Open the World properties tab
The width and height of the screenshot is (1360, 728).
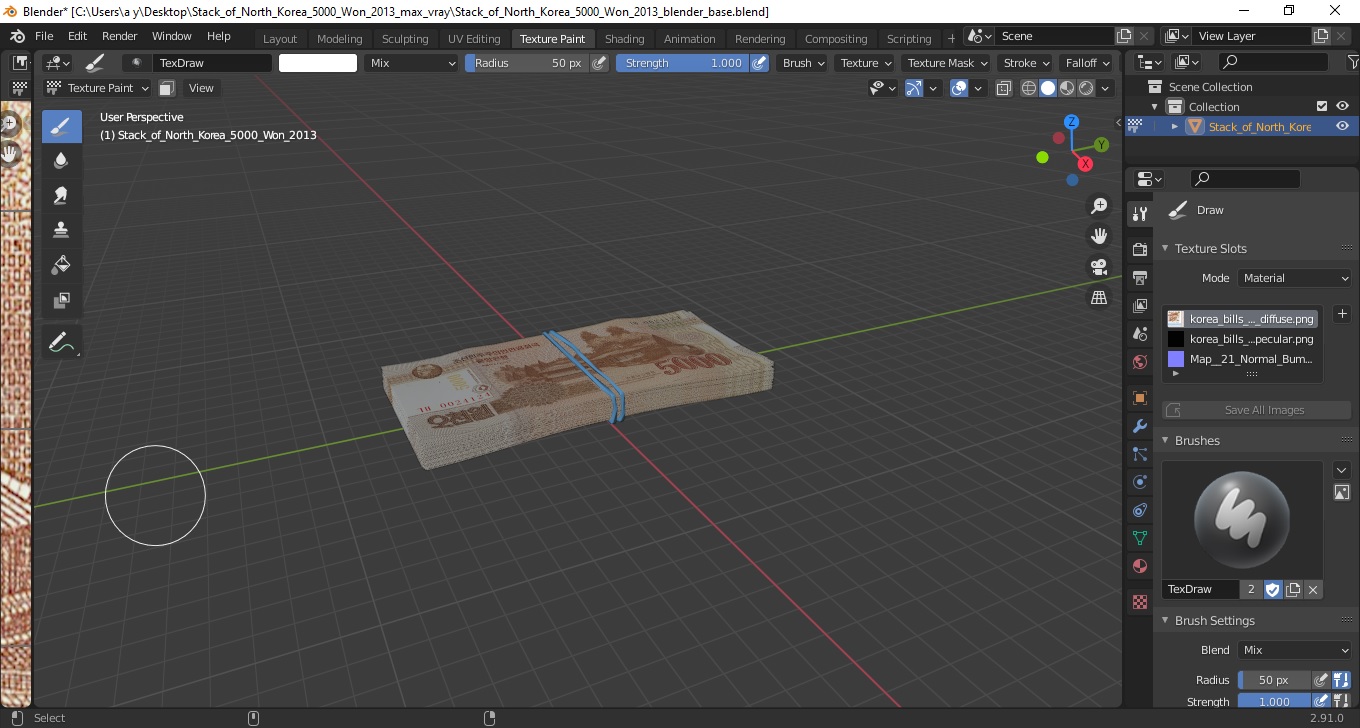point(1139,361)
